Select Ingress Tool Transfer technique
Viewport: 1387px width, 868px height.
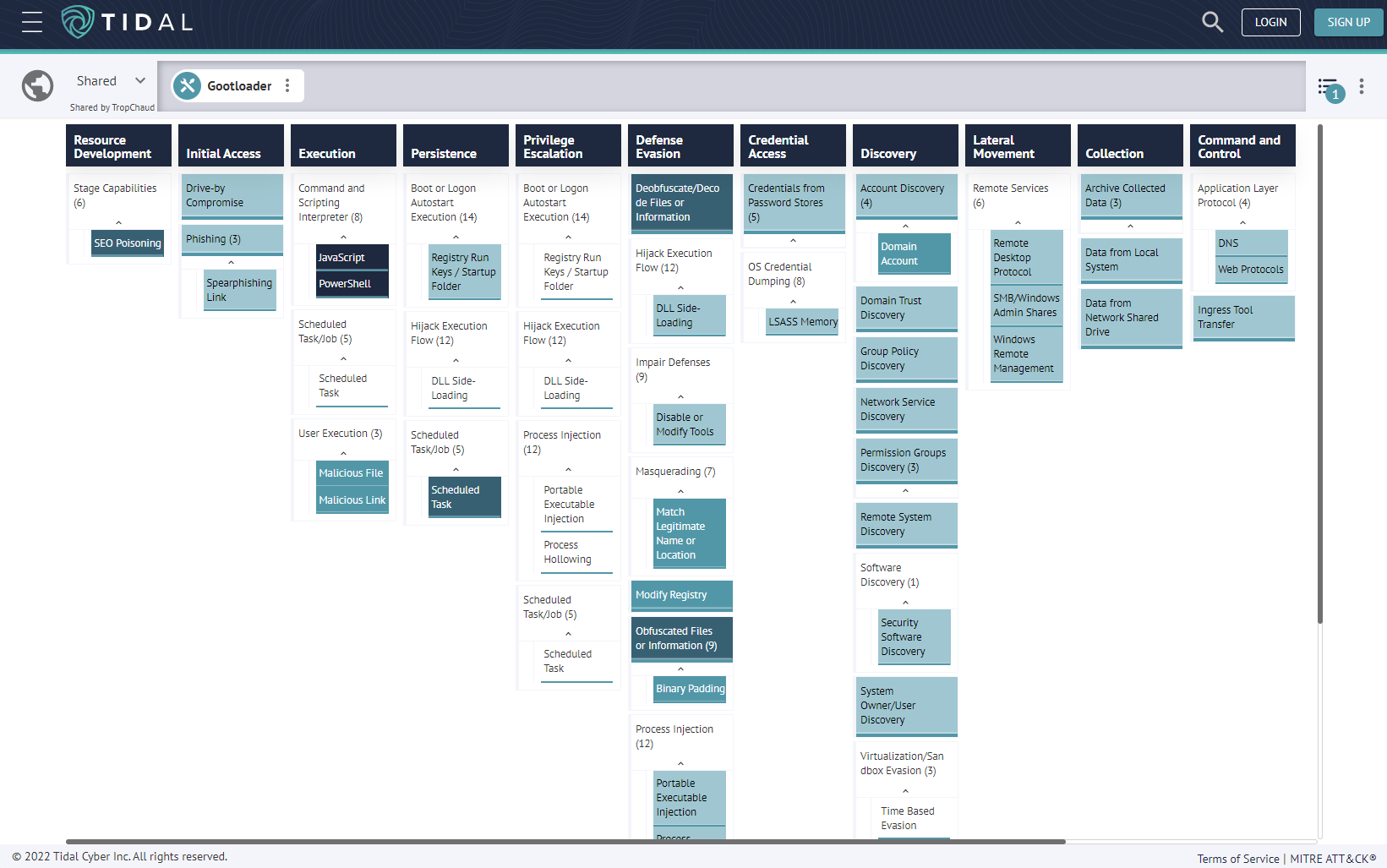(x=1244, y=318)
